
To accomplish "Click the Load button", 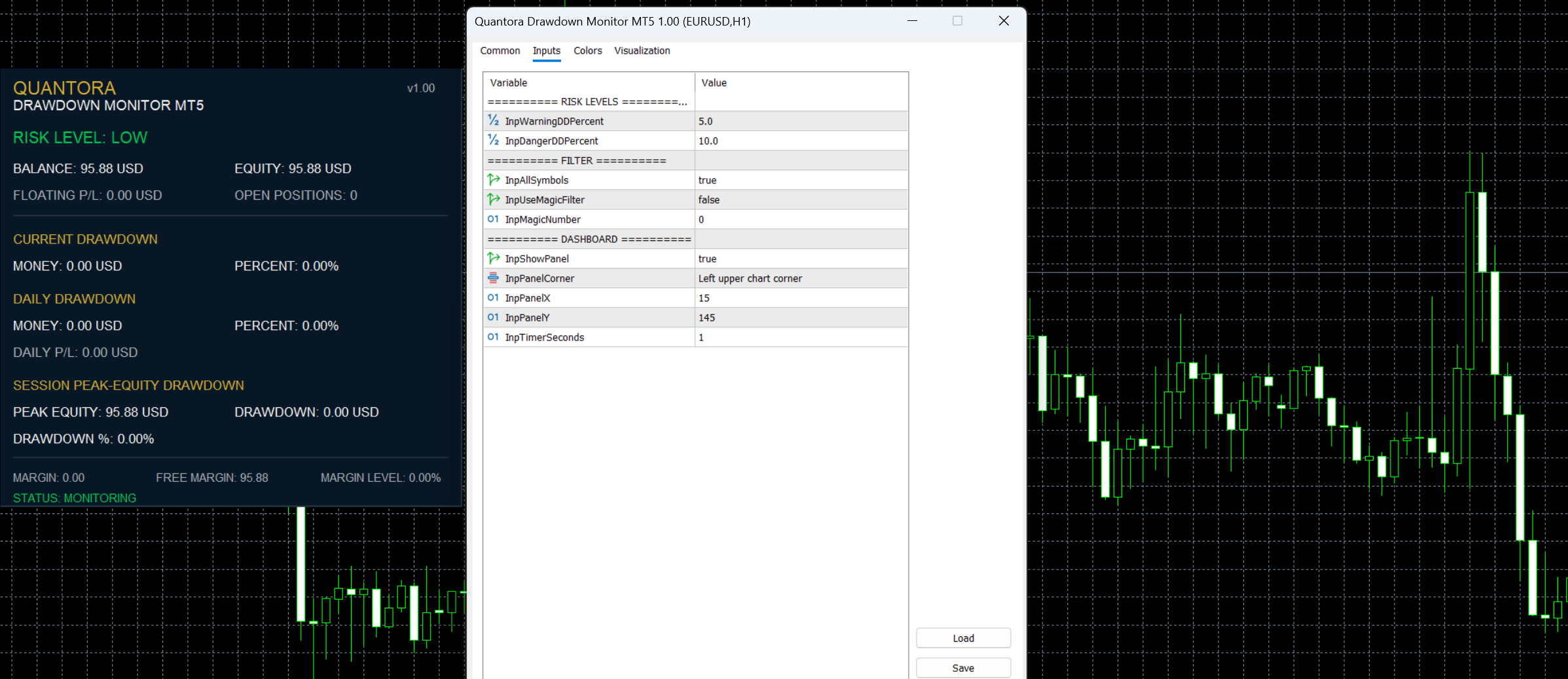I will click(963, 638).
